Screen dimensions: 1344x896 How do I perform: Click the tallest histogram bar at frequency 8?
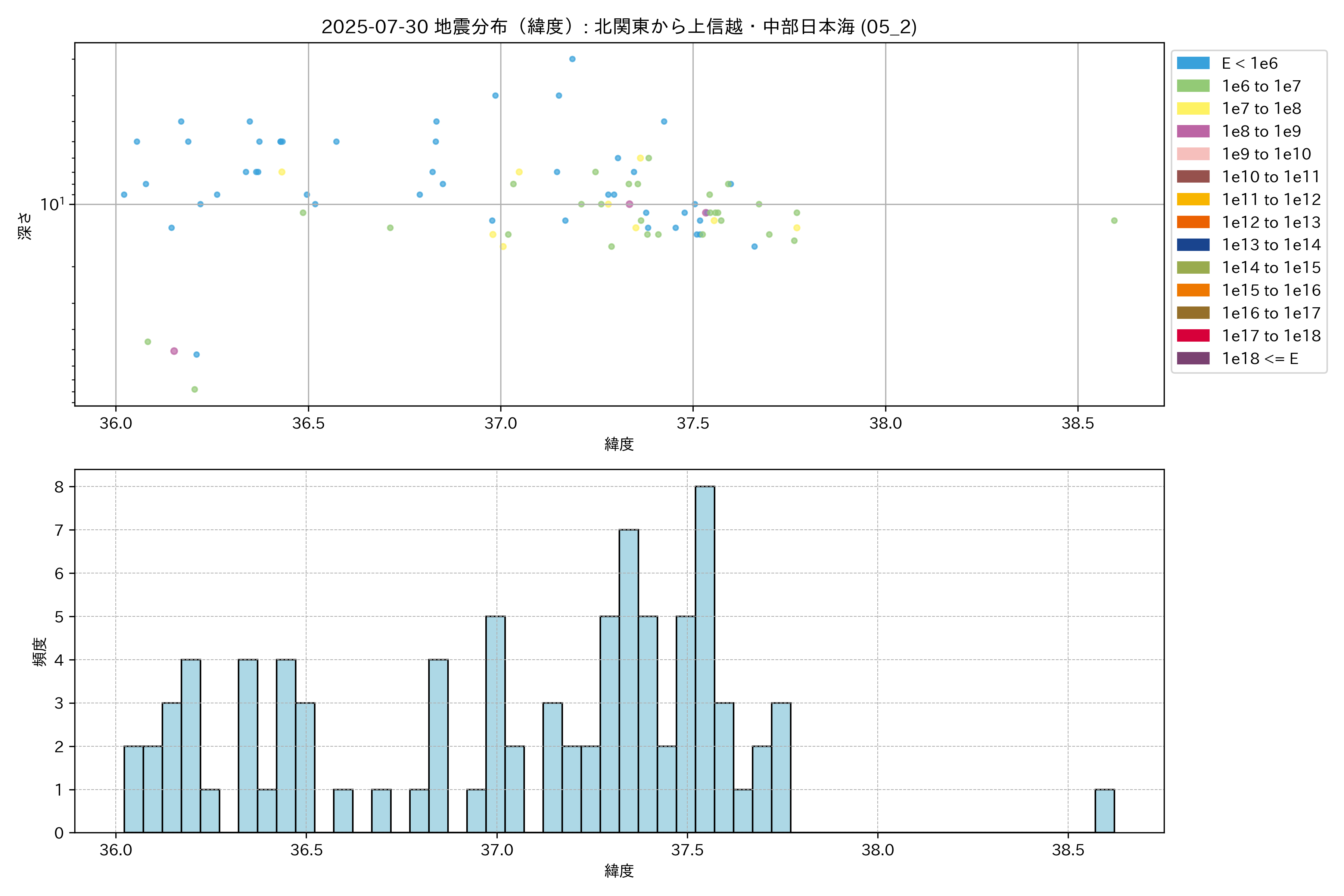coord(704,659)
